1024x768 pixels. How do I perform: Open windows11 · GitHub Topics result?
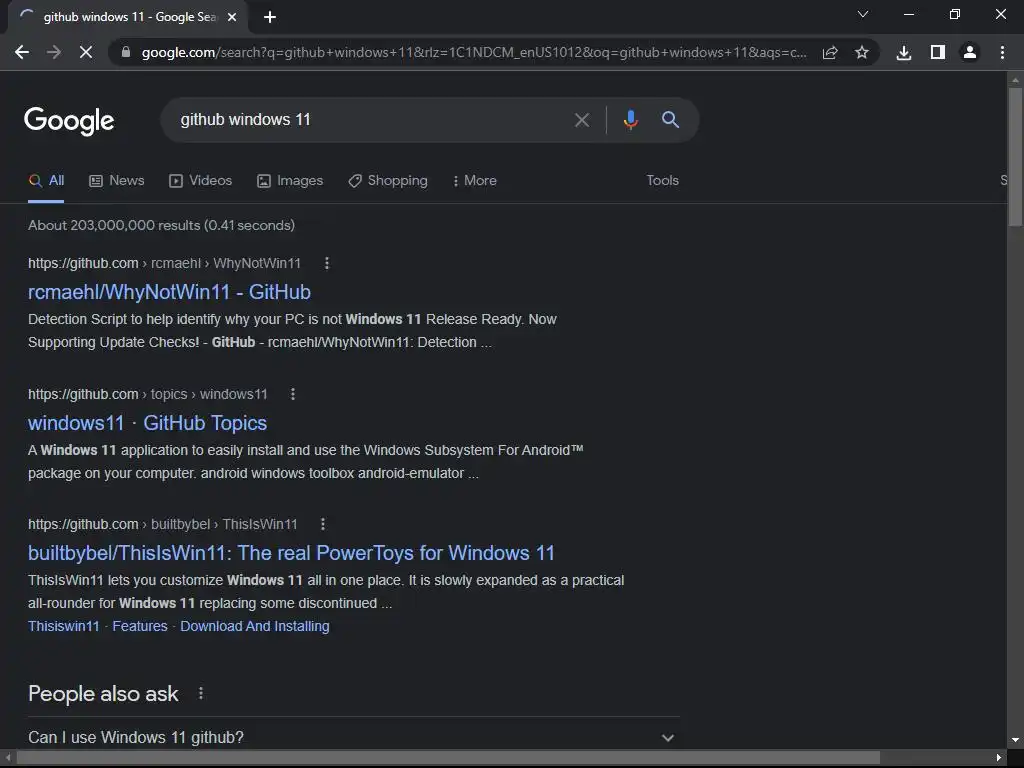pos(148,423)
